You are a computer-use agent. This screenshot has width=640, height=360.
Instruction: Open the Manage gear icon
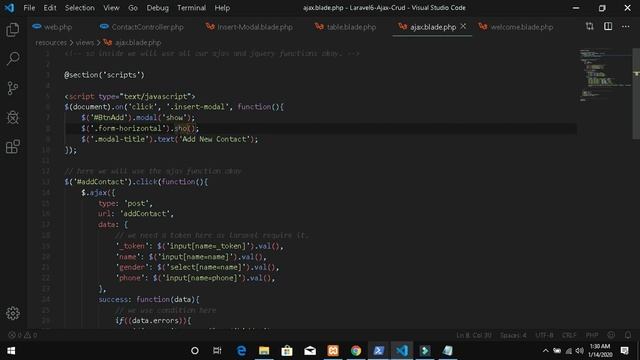point(13,313)
